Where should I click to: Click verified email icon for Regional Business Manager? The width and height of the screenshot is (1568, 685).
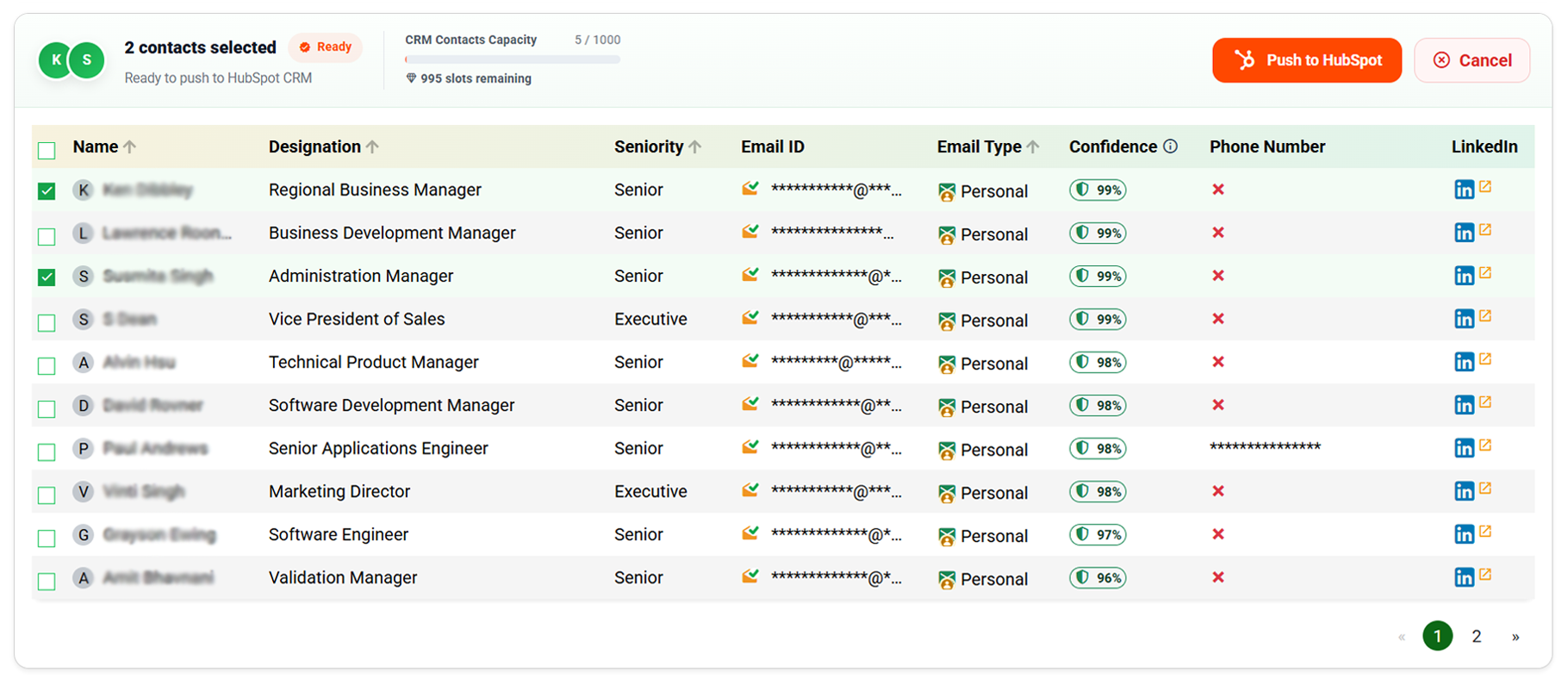click(x=750, y=188)
